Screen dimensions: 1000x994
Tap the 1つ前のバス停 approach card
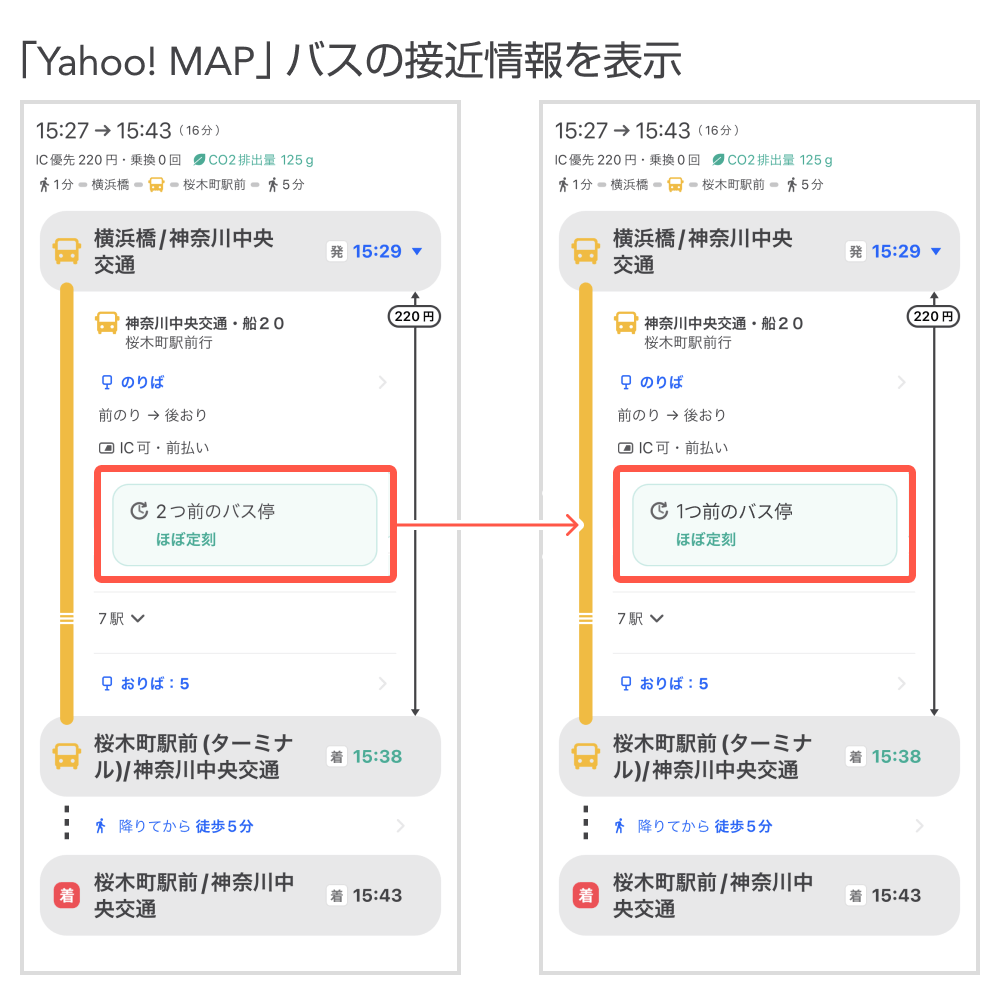[765, 525]
